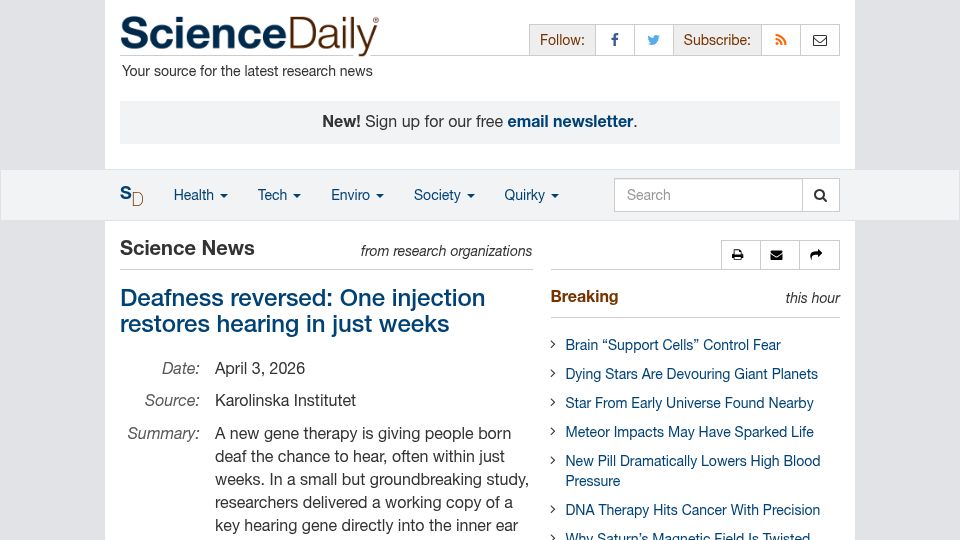Open ScienceDaily Twitter bird icon

(x=654, y=40)
